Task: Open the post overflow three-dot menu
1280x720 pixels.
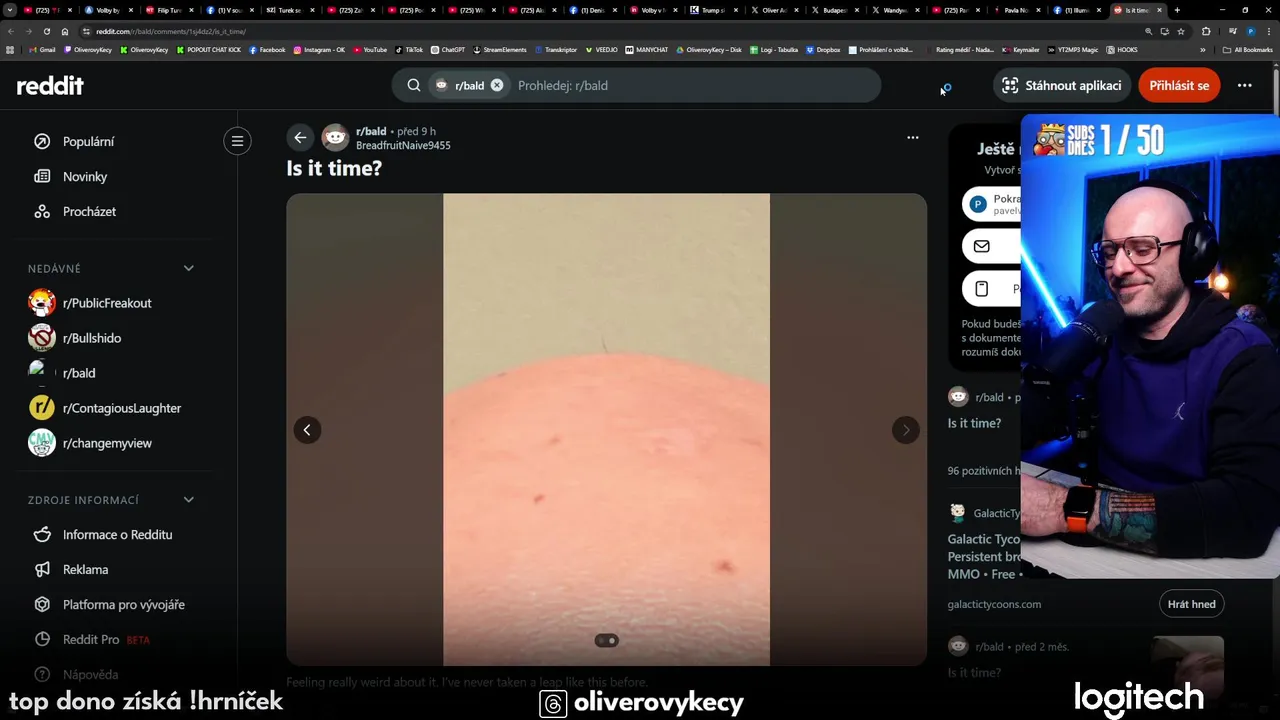Action: pos(912,138)
